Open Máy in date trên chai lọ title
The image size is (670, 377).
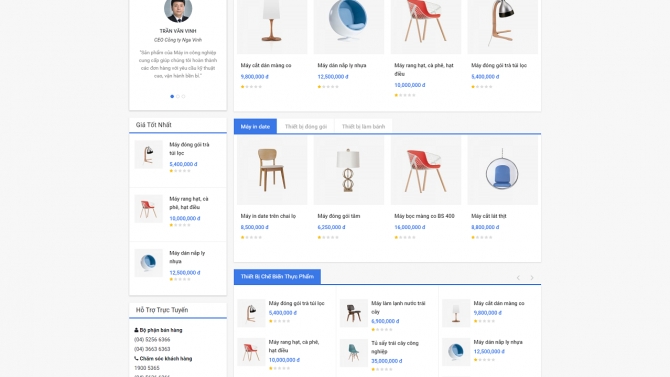tap(268, 216)
